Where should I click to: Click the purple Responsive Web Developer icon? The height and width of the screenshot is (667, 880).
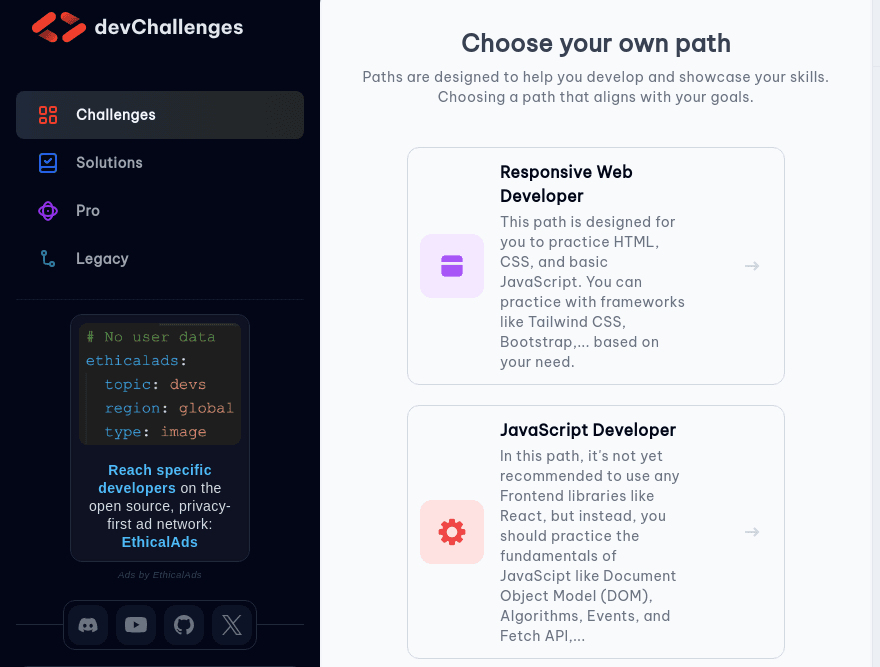point(452,266)
